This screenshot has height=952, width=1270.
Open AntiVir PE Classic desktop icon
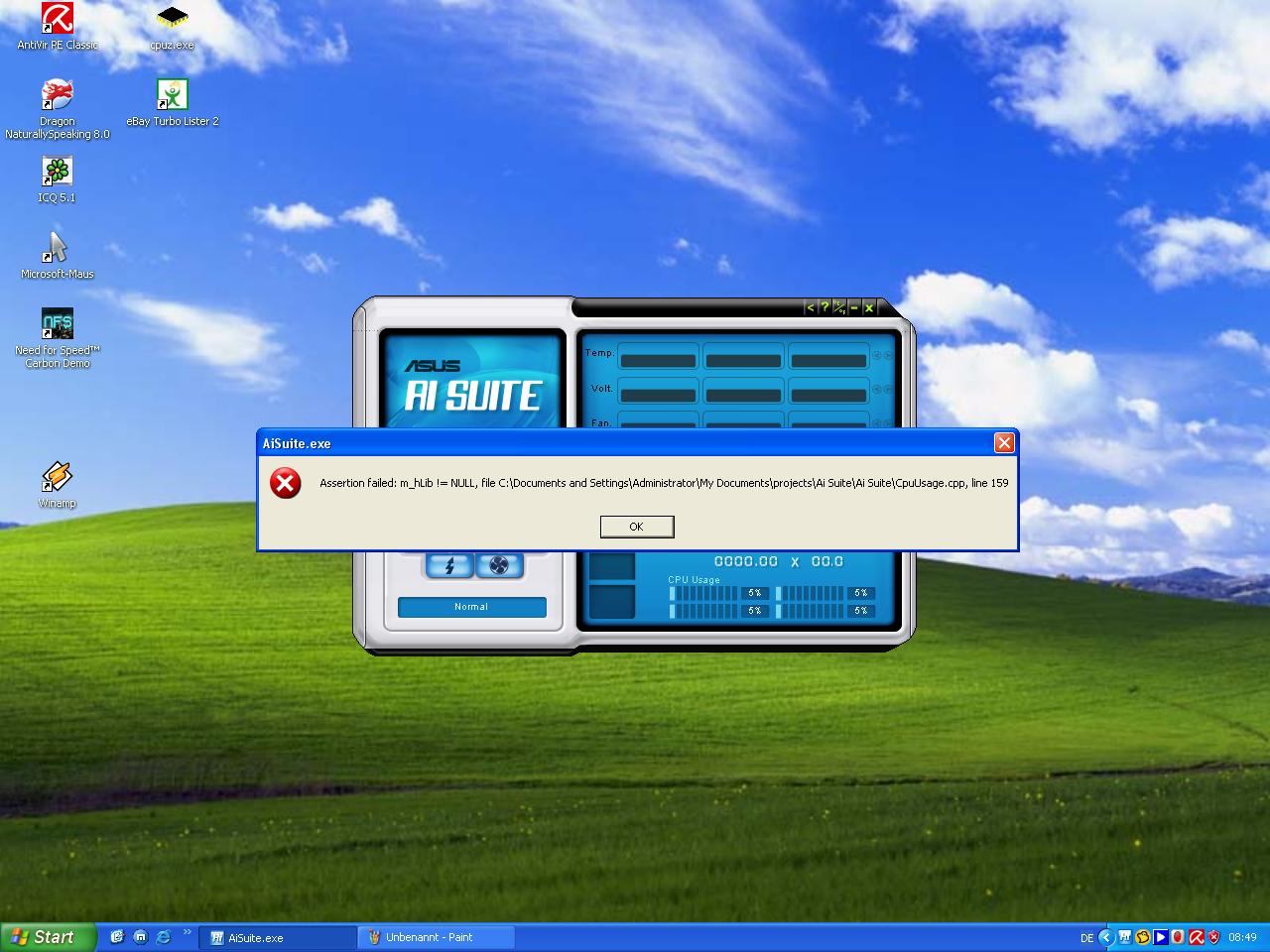click(x=58, y=26)
